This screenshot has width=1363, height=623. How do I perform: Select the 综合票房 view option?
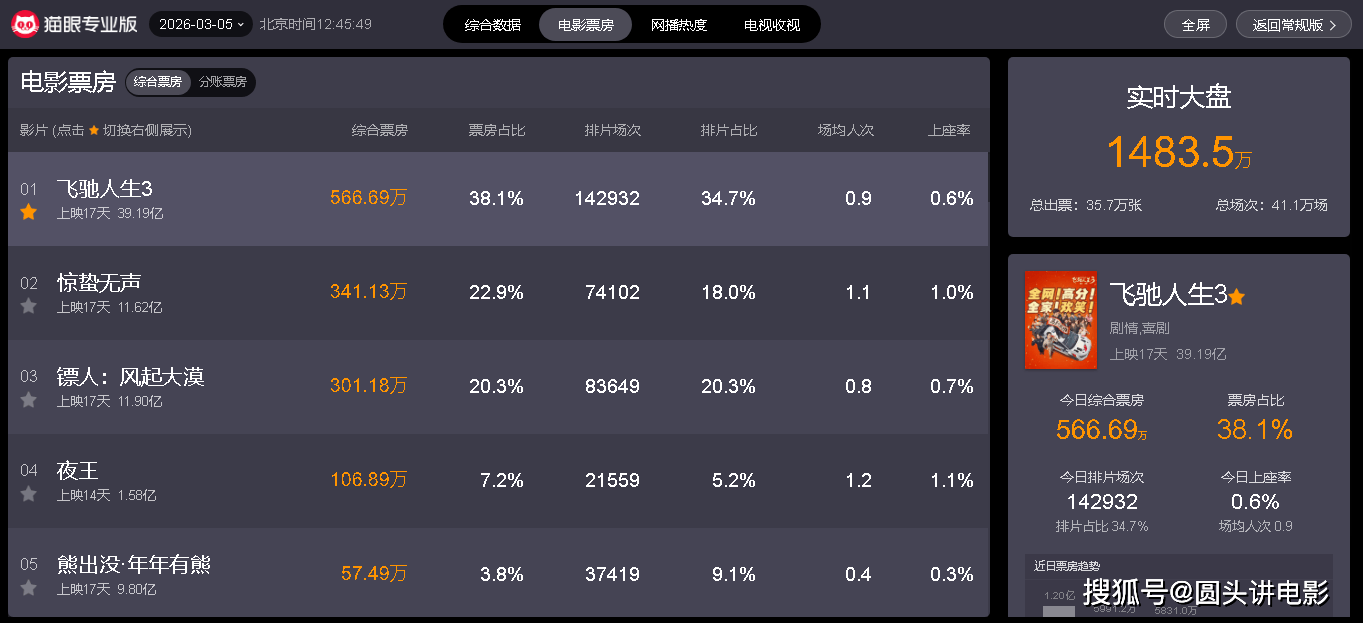(x=158, y=82)
